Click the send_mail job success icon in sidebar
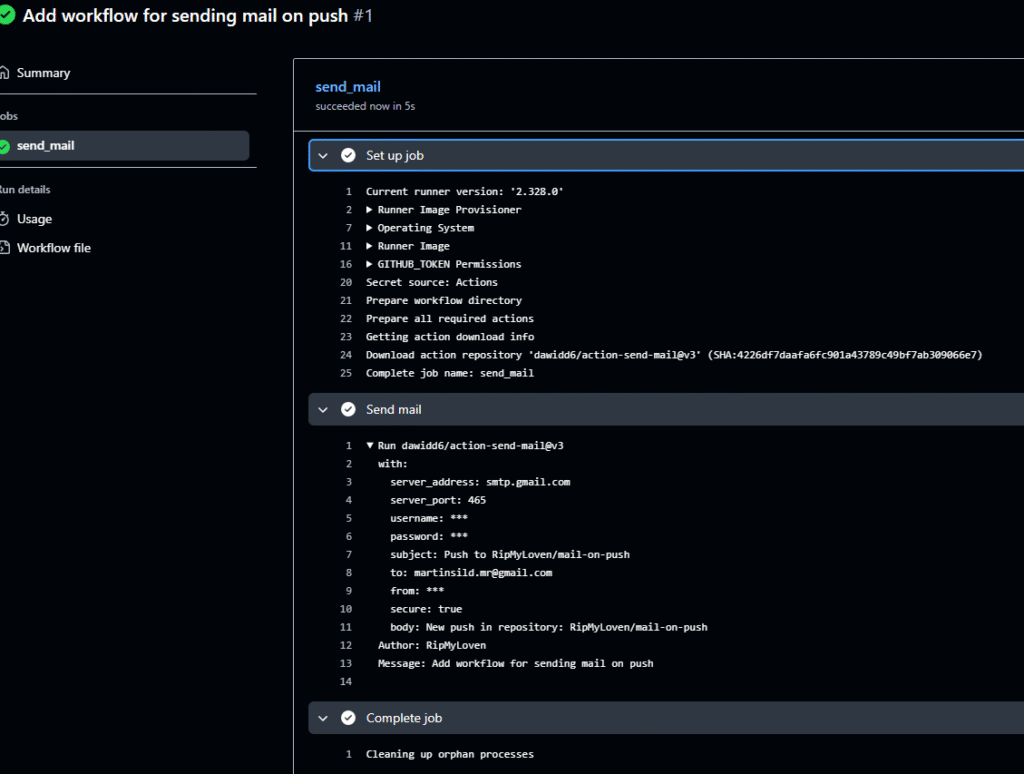This screenshot has width=1024, height=774. [5, 146]
